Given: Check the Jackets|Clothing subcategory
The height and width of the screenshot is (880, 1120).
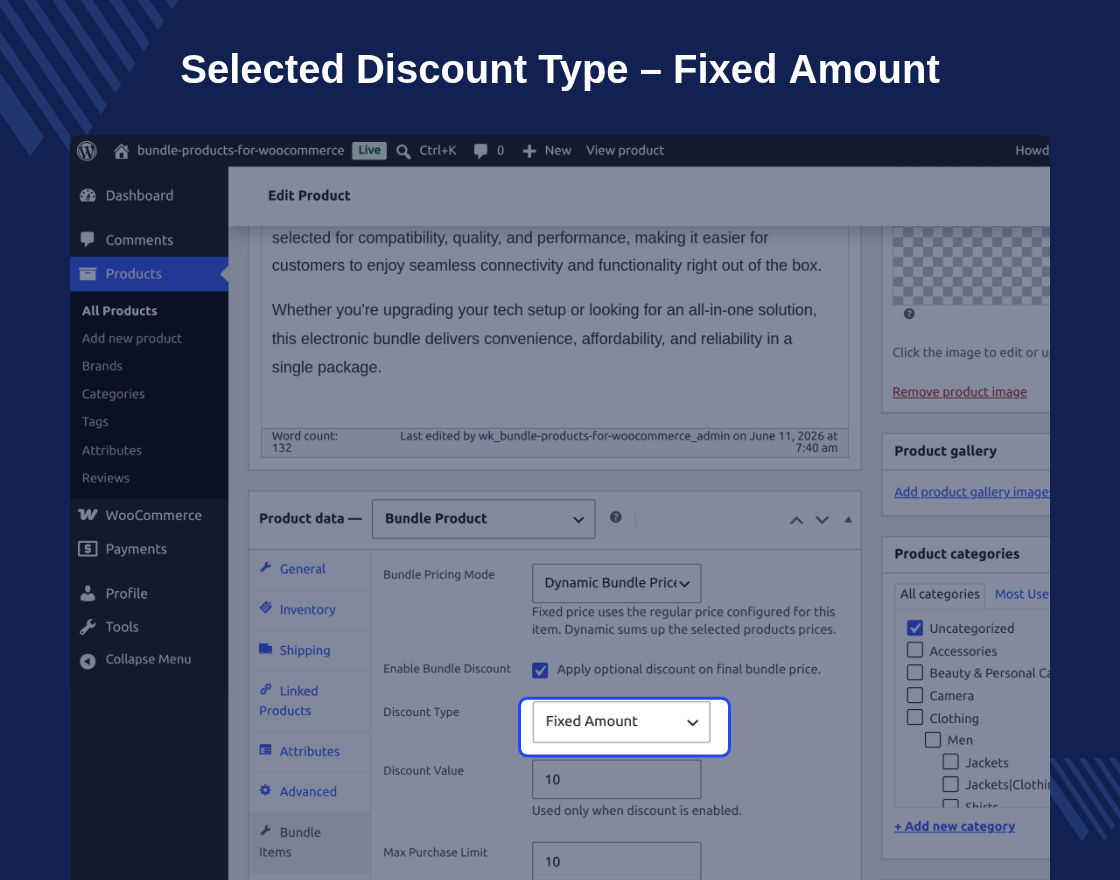Looking at the screenshot, I should coord(951,784).
